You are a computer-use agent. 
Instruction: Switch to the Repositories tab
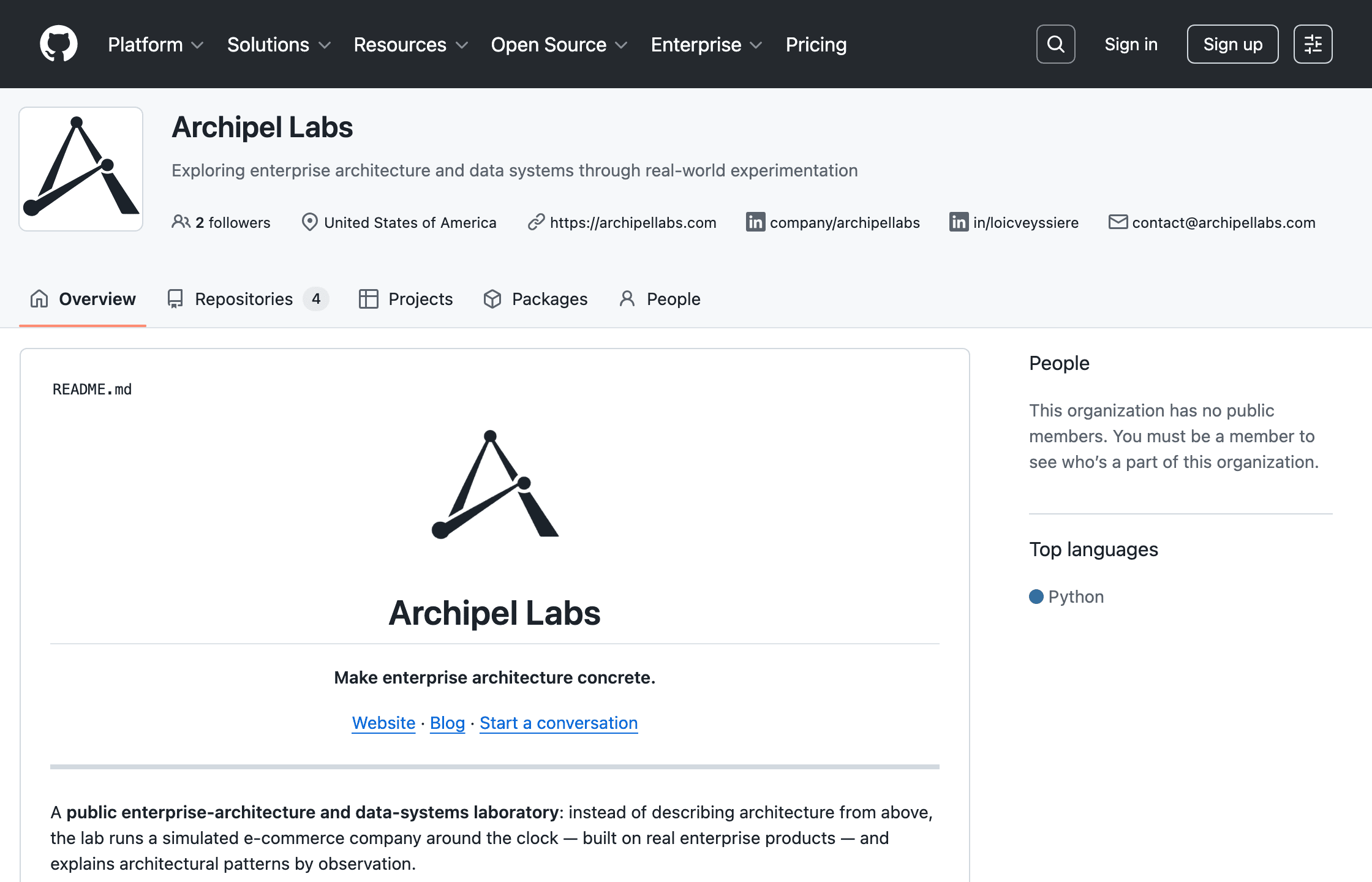pyautogui.click(x=248, y=299)
